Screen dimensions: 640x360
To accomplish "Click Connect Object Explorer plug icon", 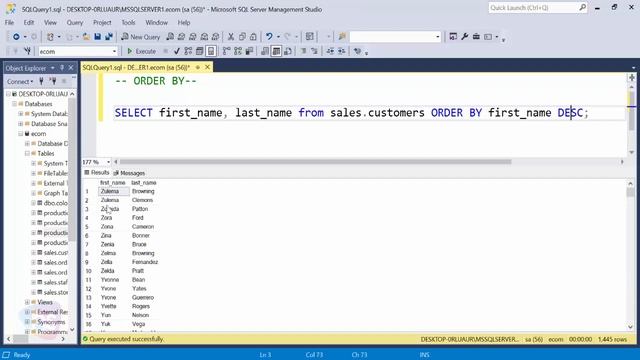I will [41, 81].
